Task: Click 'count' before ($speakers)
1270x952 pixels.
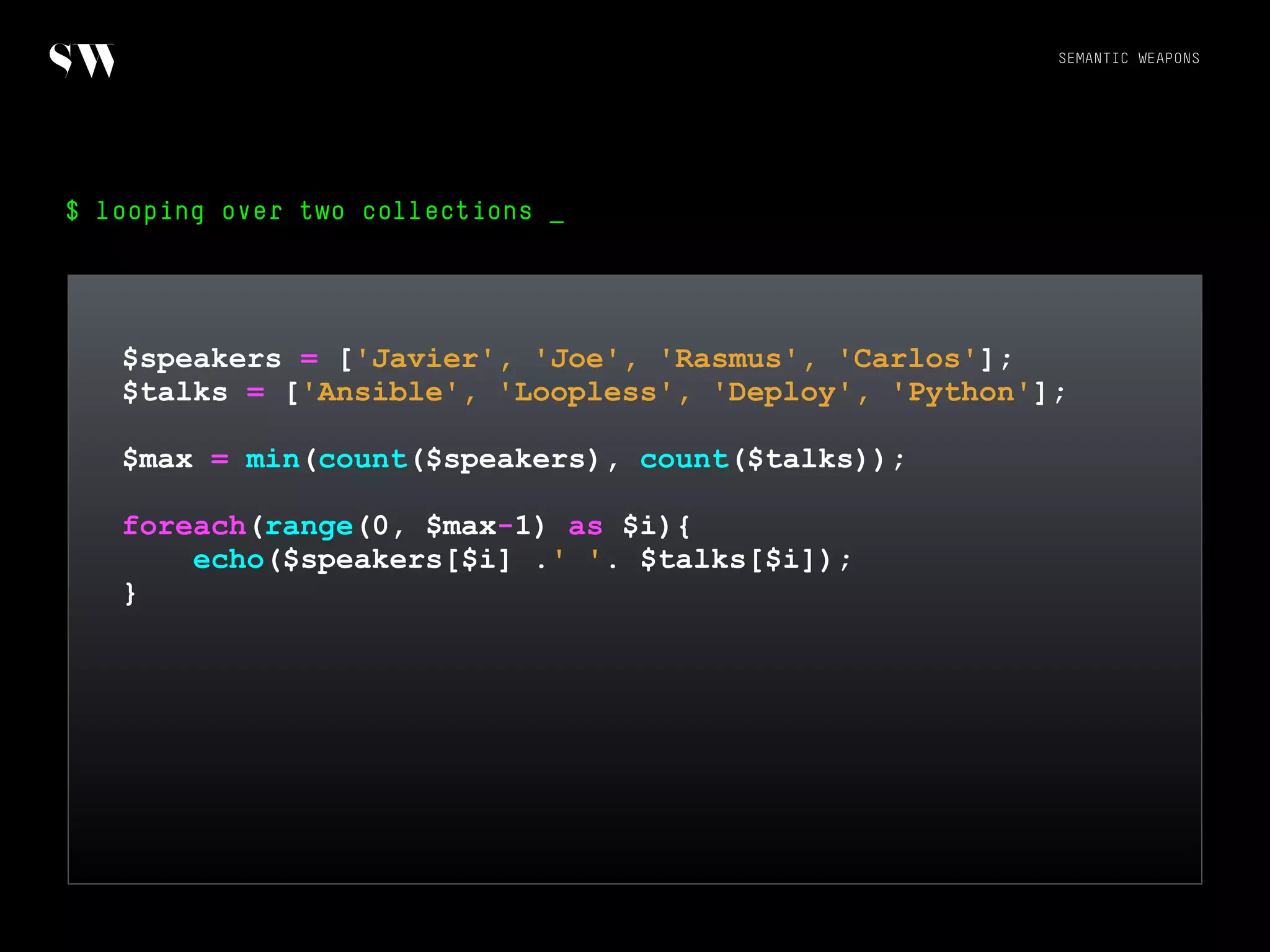Action: click(362, 459)
